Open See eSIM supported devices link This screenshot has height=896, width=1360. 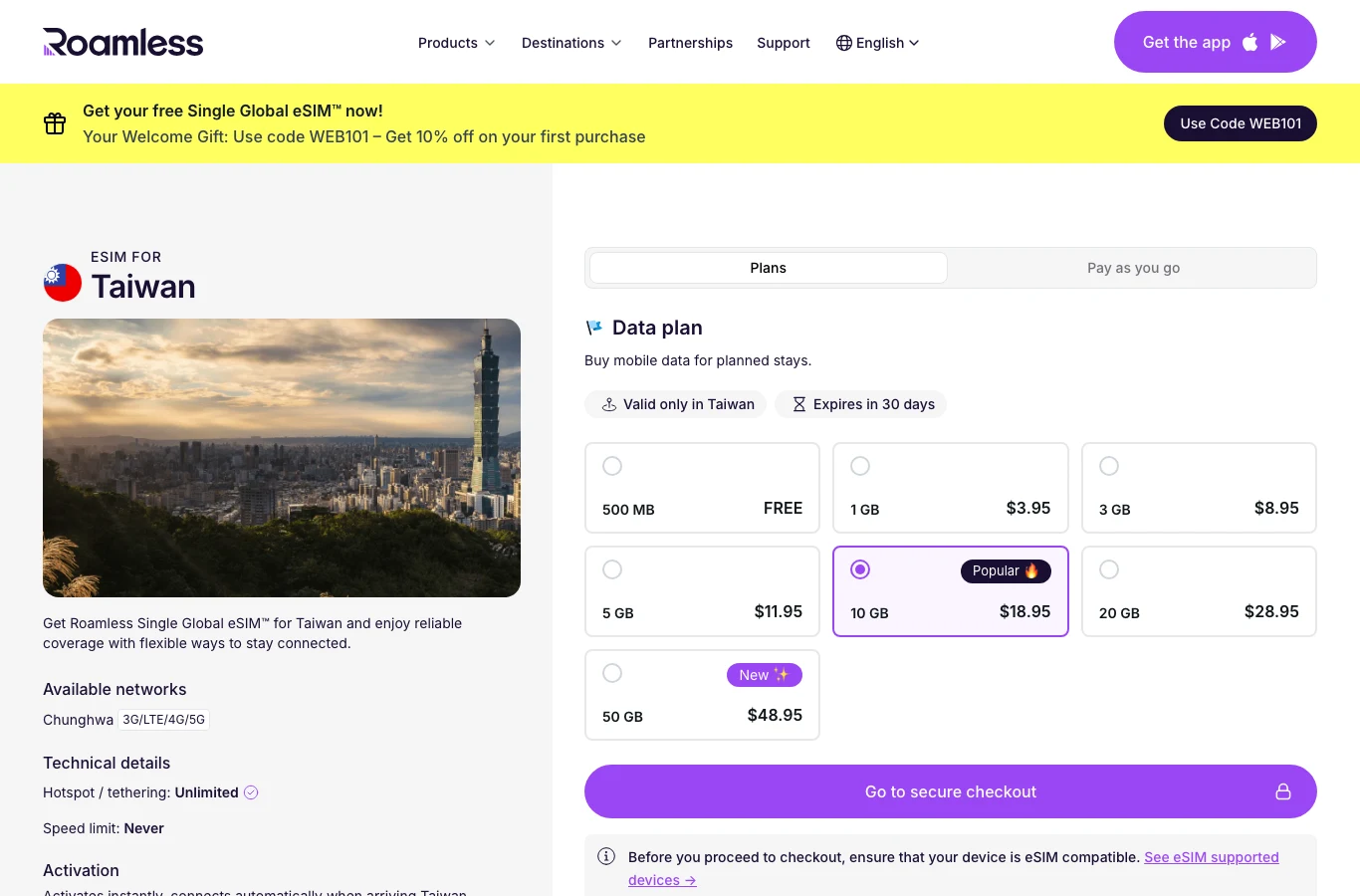tap(954, 868)
